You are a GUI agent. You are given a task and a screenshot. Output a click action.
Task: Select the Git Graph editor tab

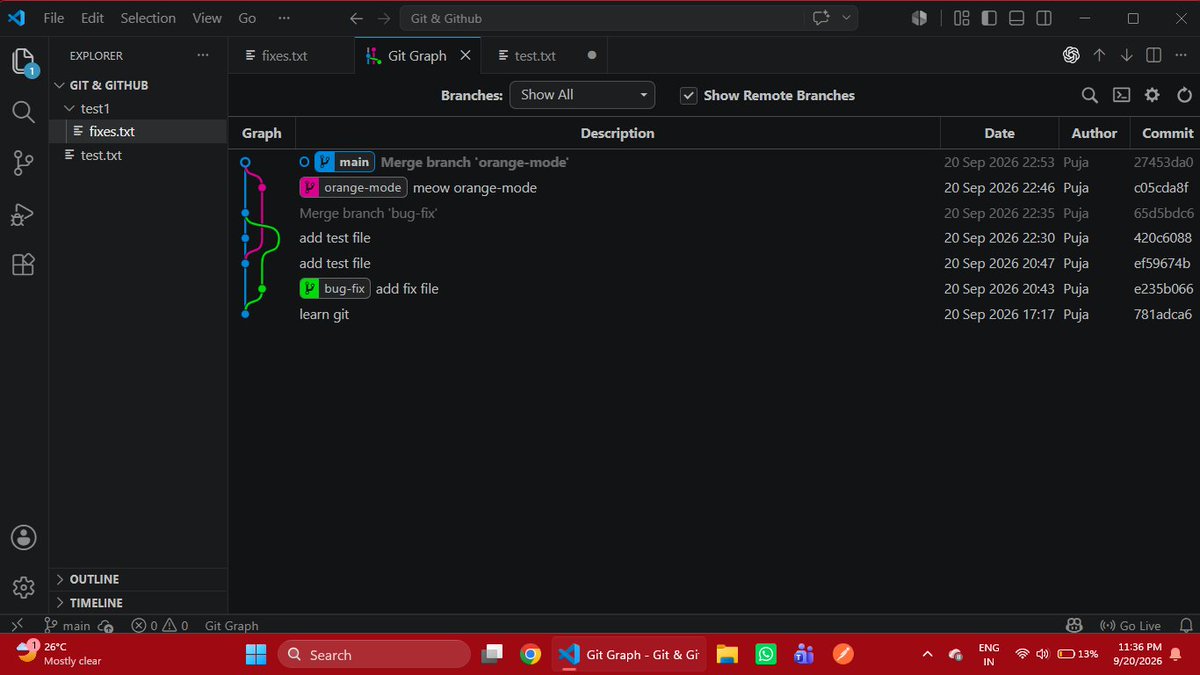tap(417, 56)
